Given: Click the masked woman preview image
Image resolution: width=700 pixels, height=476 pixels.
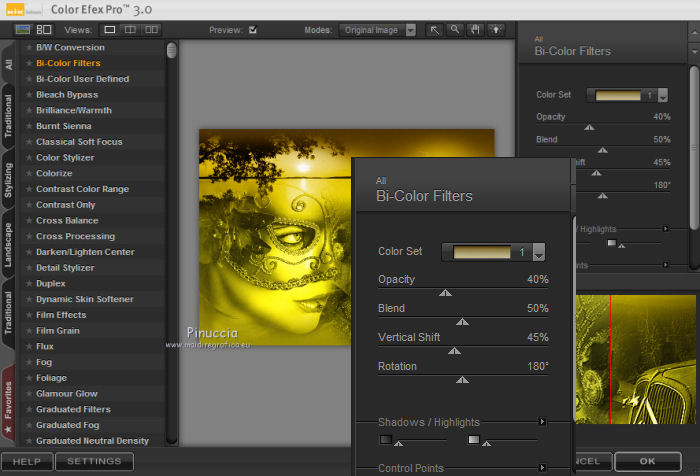Looking at the screenshot, I should coord(275,237).
